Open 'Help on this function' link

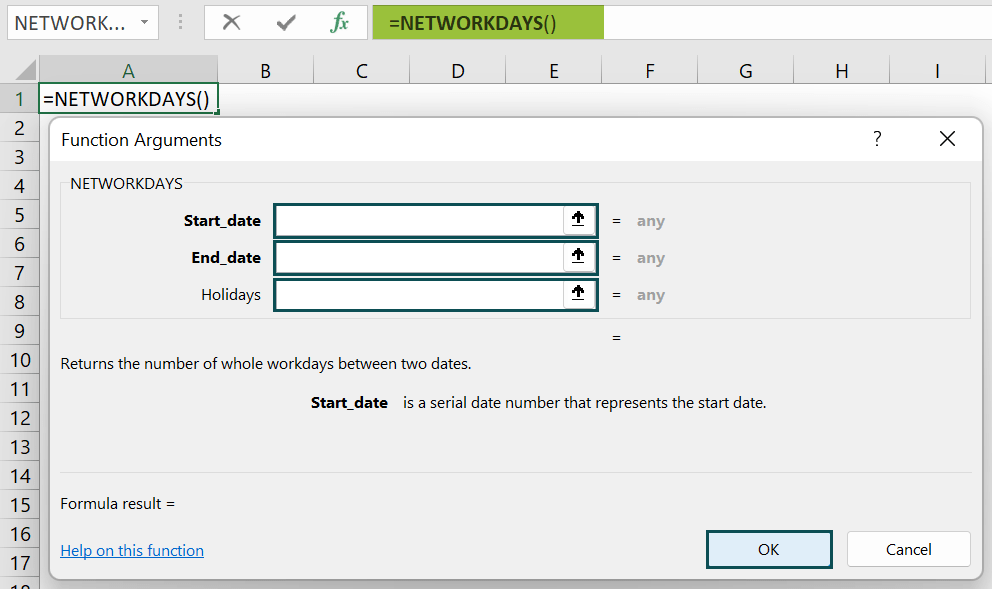131,550
